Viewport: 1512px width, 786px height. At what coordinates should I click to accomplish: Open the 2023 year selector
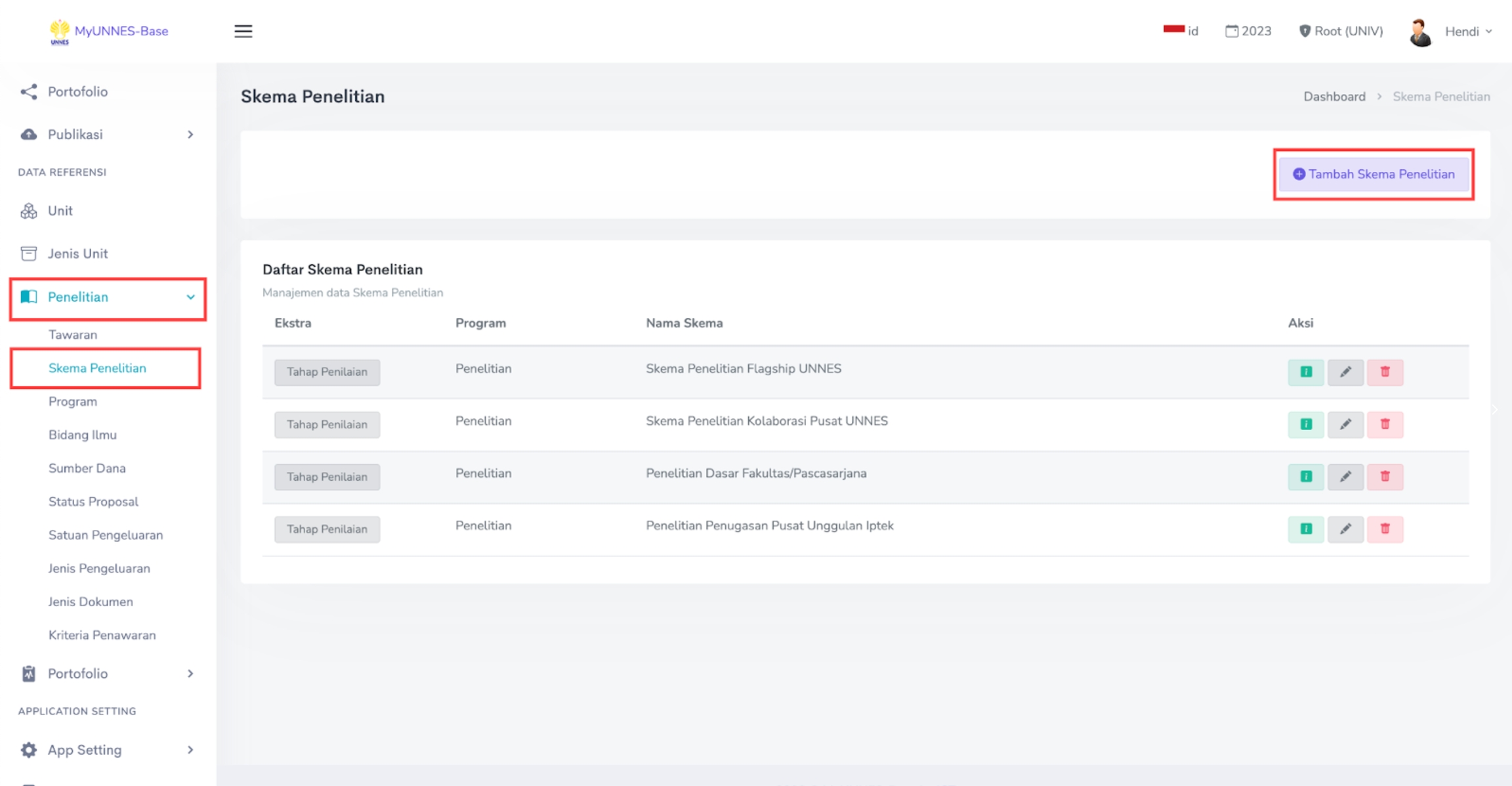tap(1248, 31)
